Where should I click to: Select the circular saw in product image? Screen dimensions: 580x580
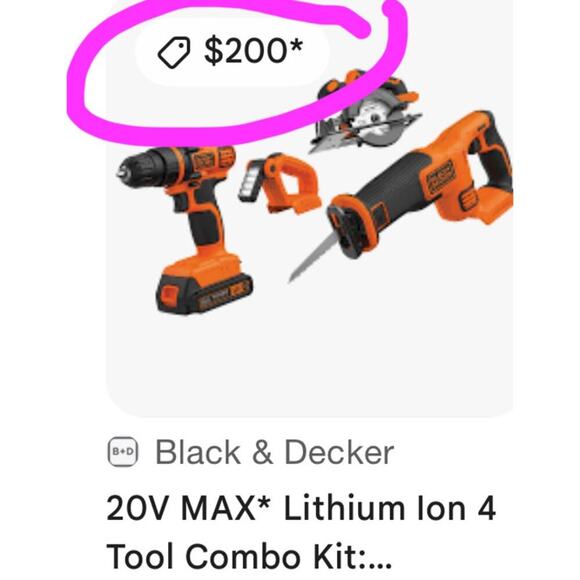point(366,111)
